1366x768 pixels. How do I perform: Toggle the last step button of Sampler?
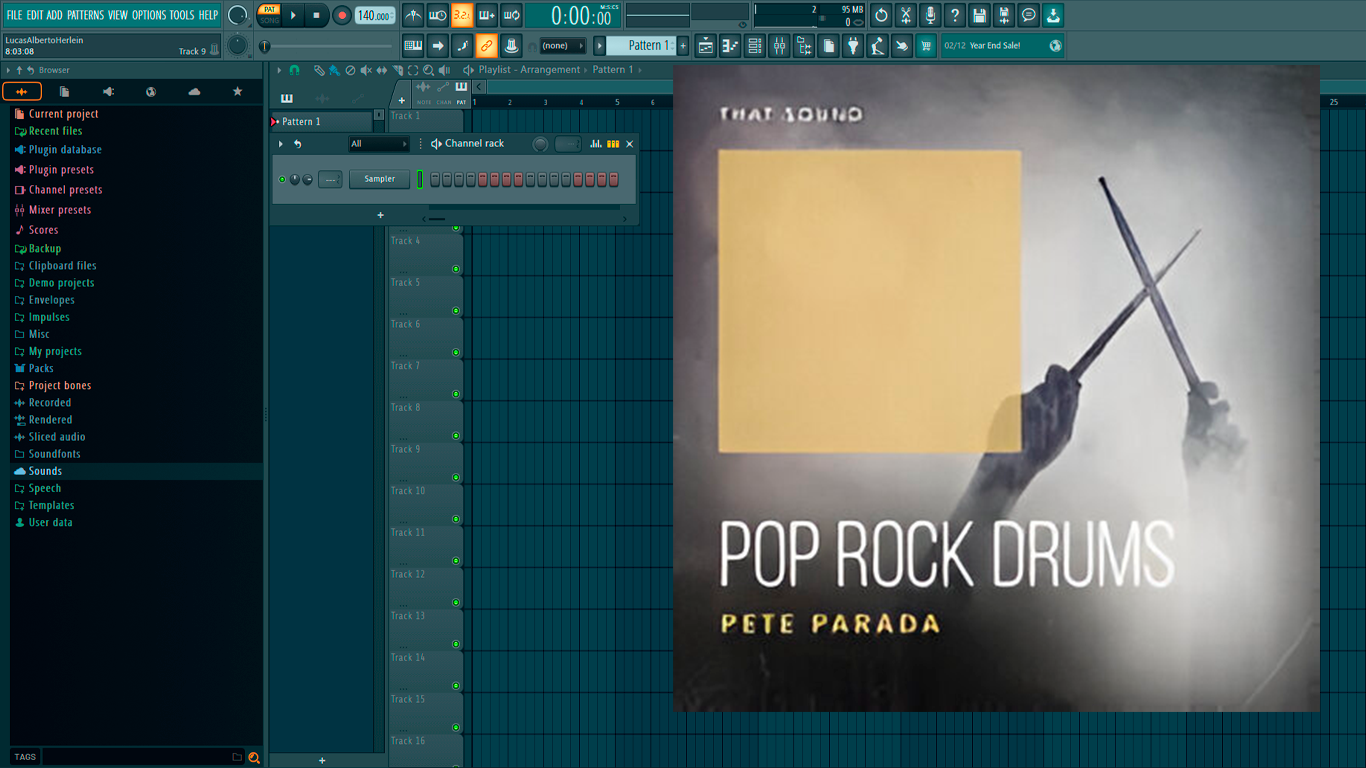pyautogui.click(x=614, y=179)
